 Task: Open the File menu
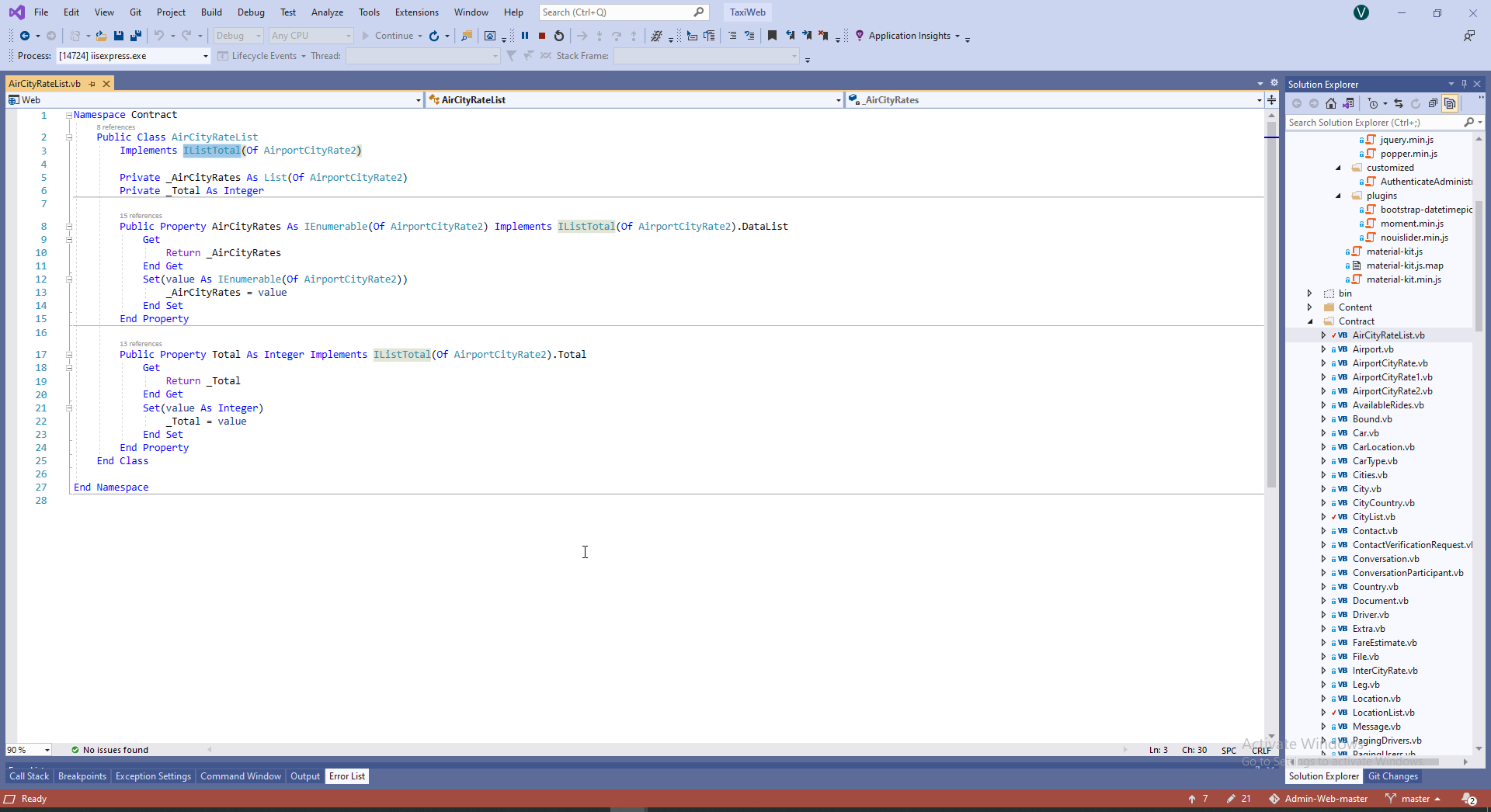[x=41, y=12]
